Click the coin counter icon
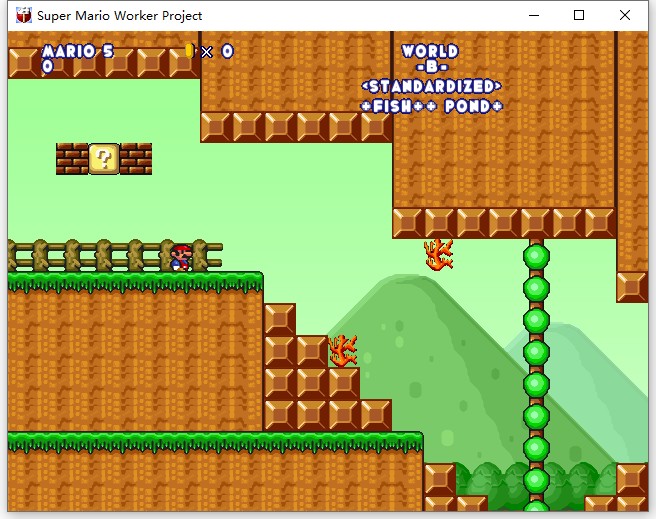Screen dimensions: 656x519 (190, 51)
